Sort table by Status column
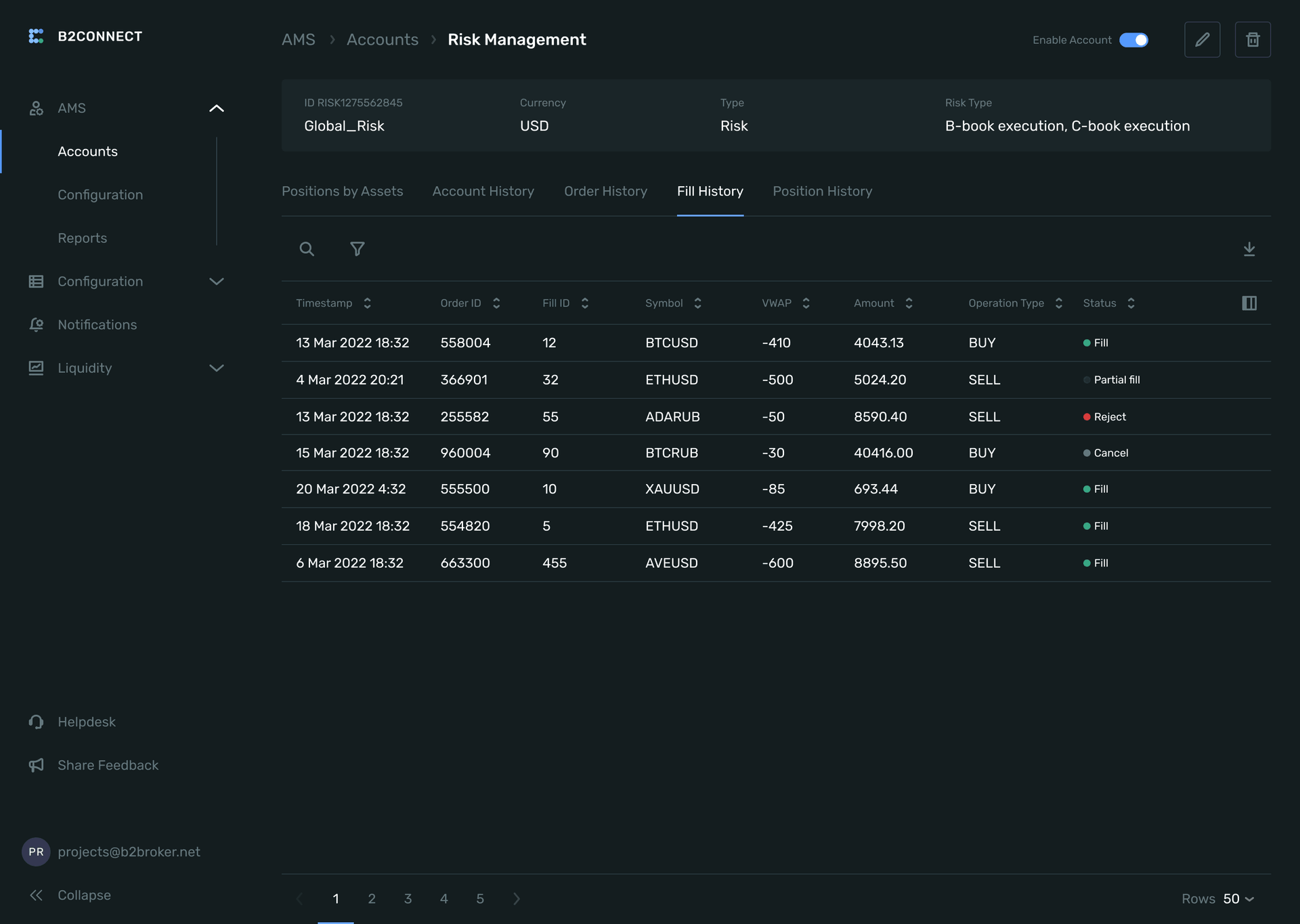Screen dimensions: 1300x924 1131,303
